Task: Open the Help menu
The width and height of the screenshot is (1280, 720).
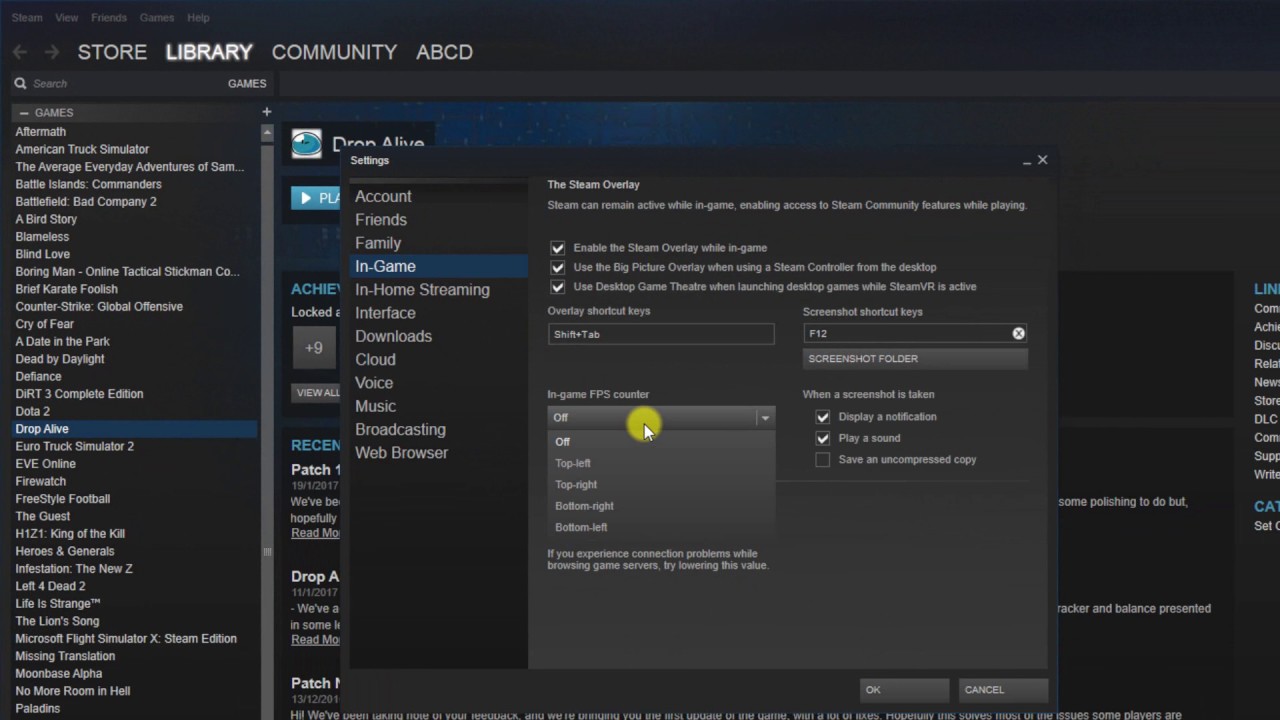Action: (x=198, y=18)
